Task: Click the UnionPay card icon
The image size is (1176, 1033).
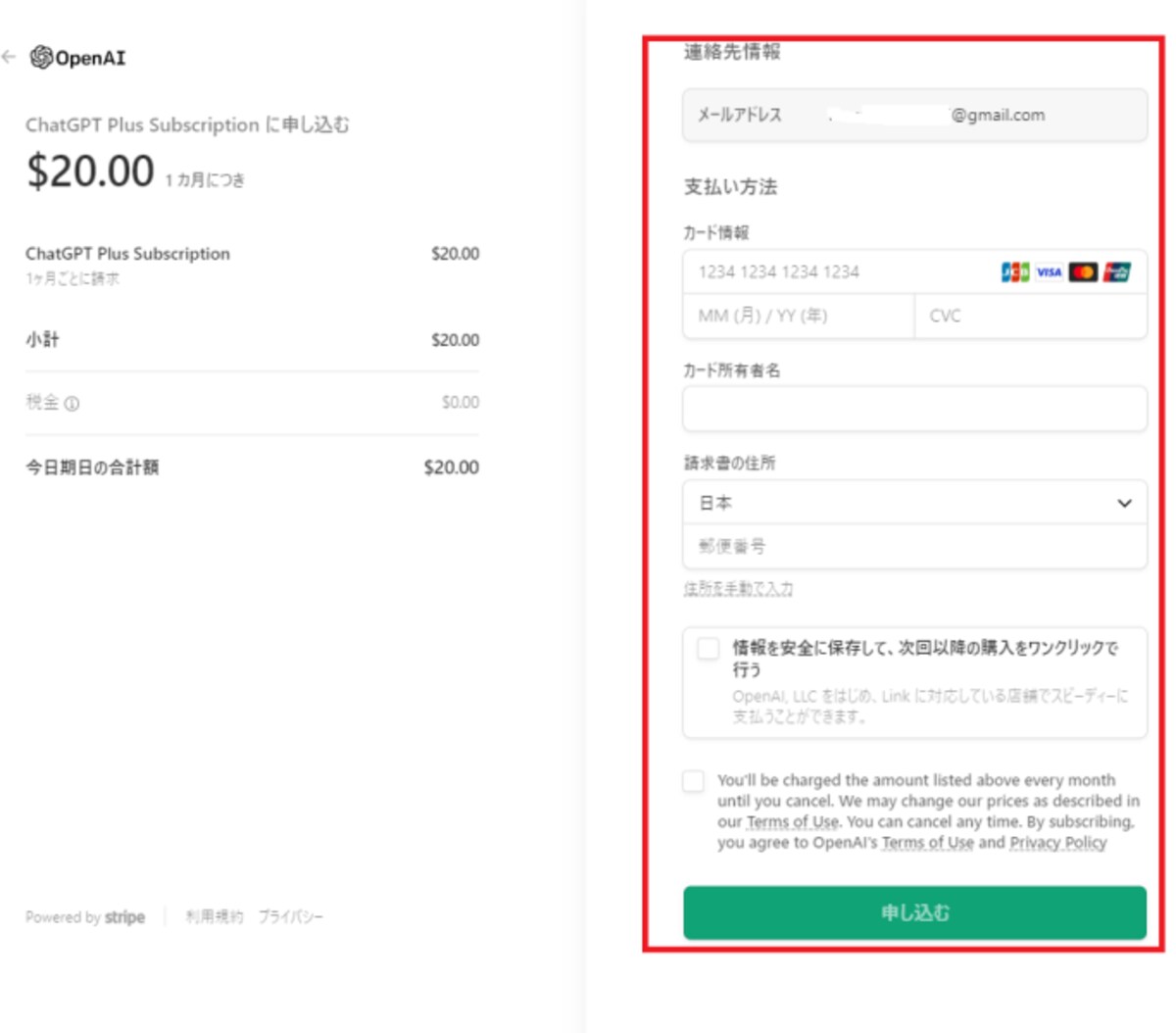Action: (x=1116, y=271)
